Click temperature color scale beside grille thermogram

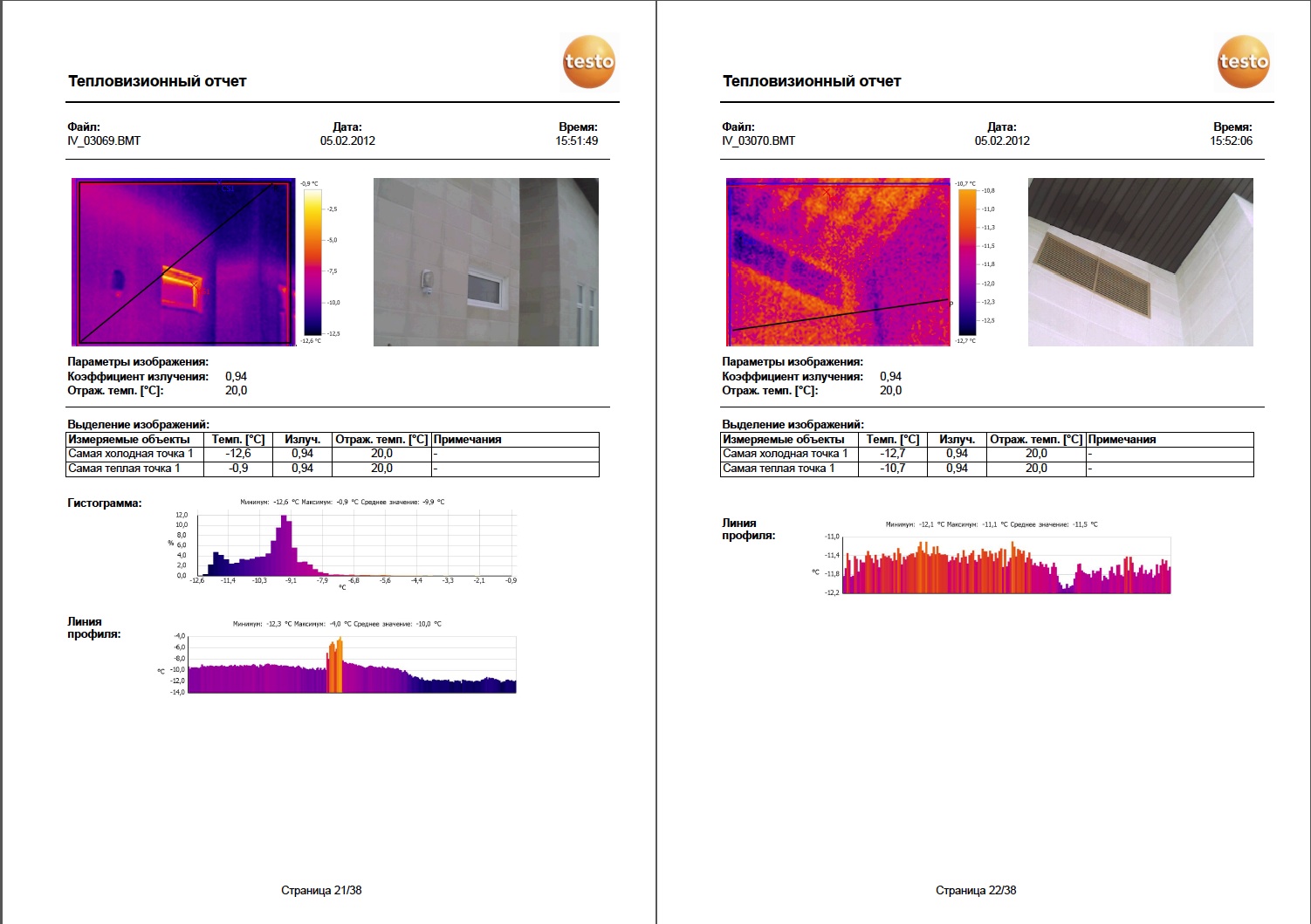pos(967,263)
